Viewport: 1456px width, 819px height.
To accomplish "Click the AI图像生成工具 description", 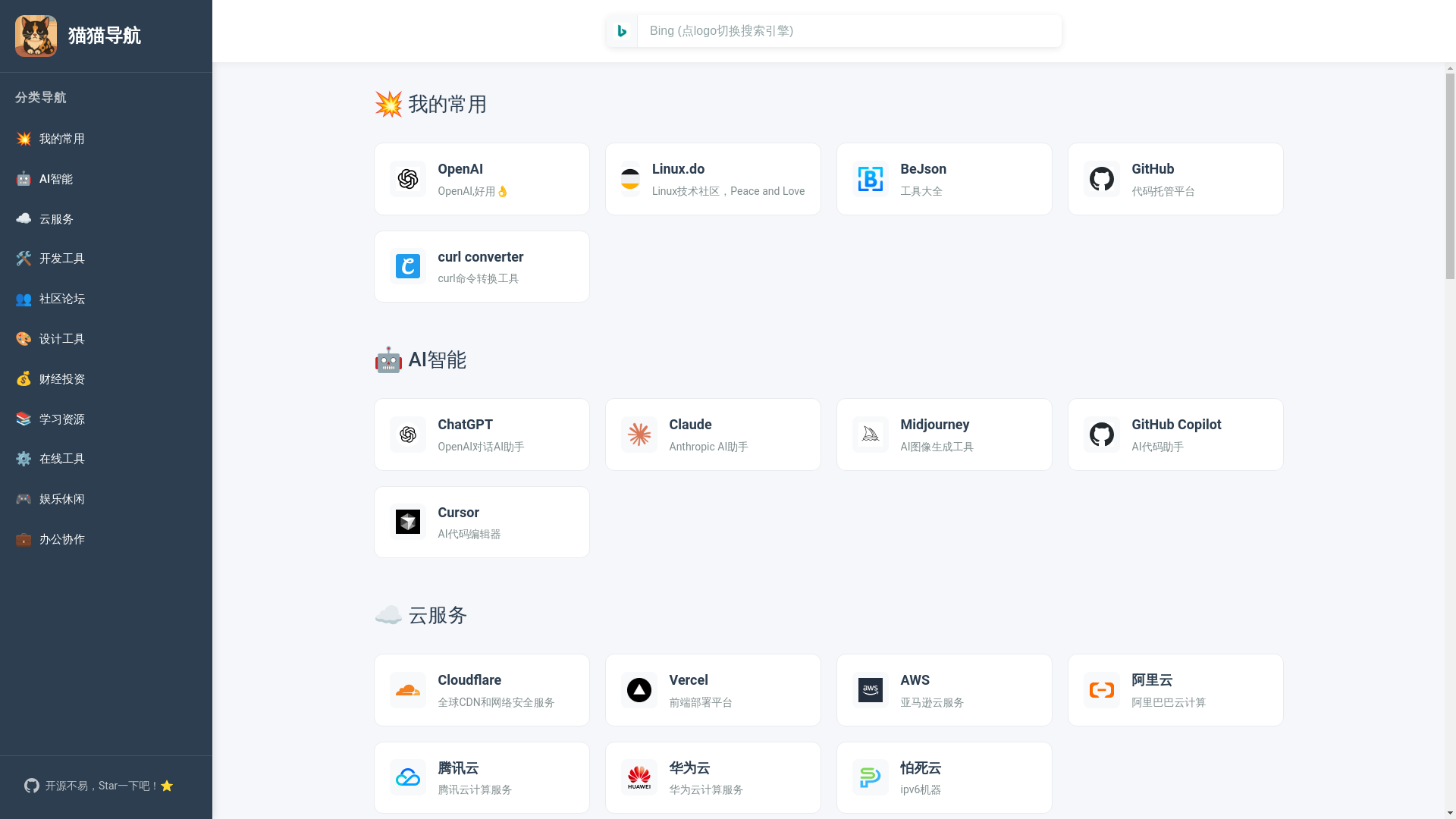I will (x=937, y=447).
